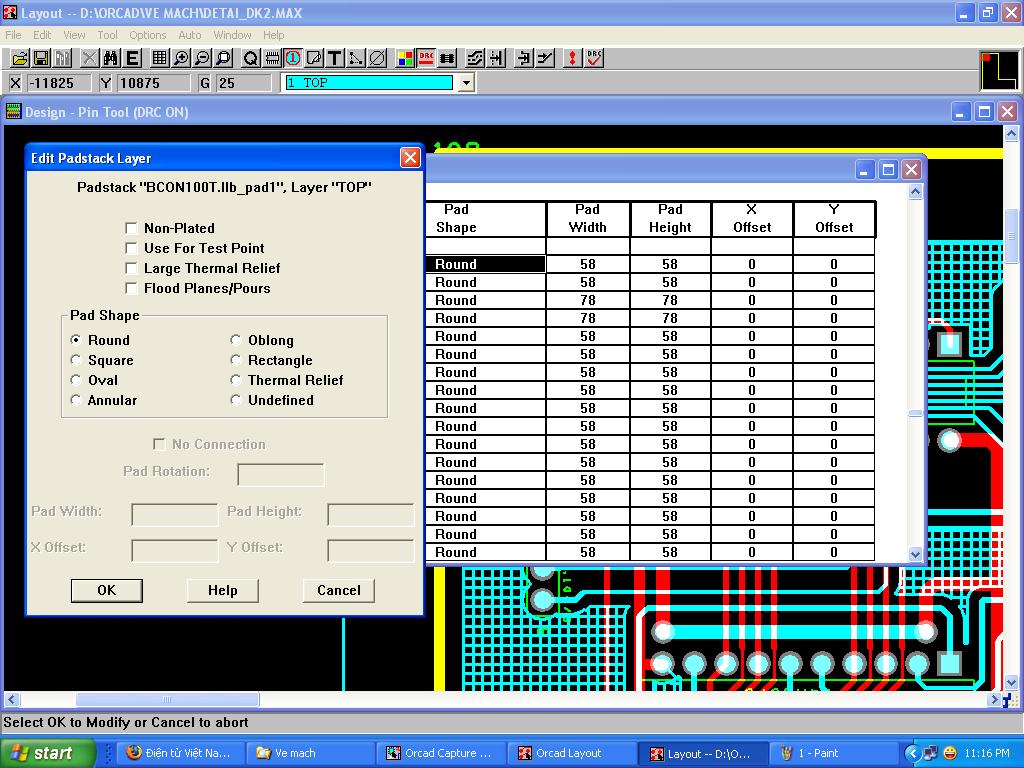Image resolution: width=1024 pixels, height=768 pixels.
Task: Open the View menu
Action: click(74, 35)
